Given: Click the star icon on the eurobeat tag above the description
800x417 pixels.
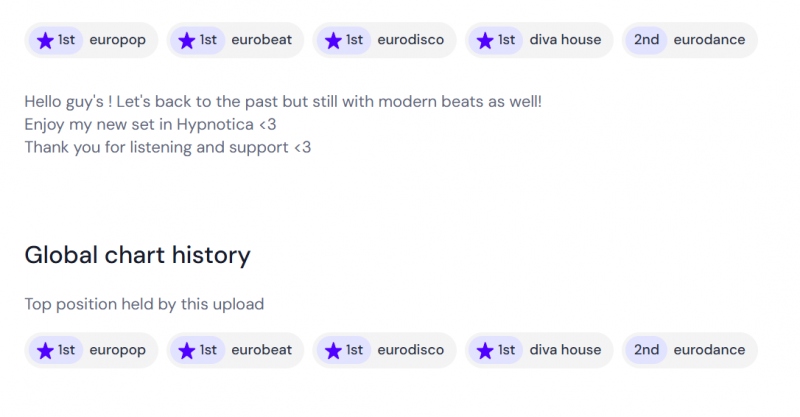Looking at the screenshot, I should [187, 40].
